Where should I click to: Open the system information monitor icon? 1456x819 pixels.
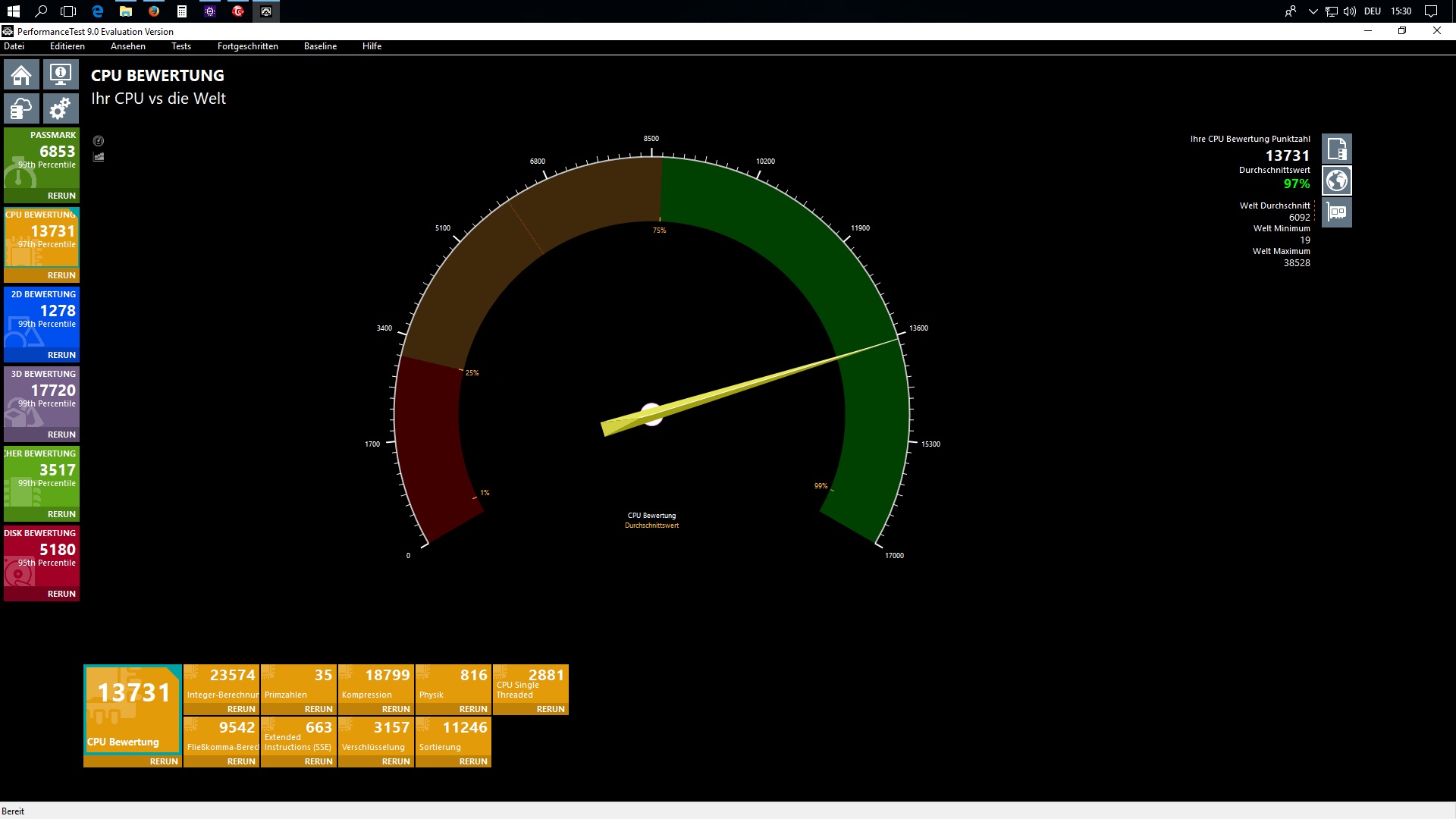point(61,75)
